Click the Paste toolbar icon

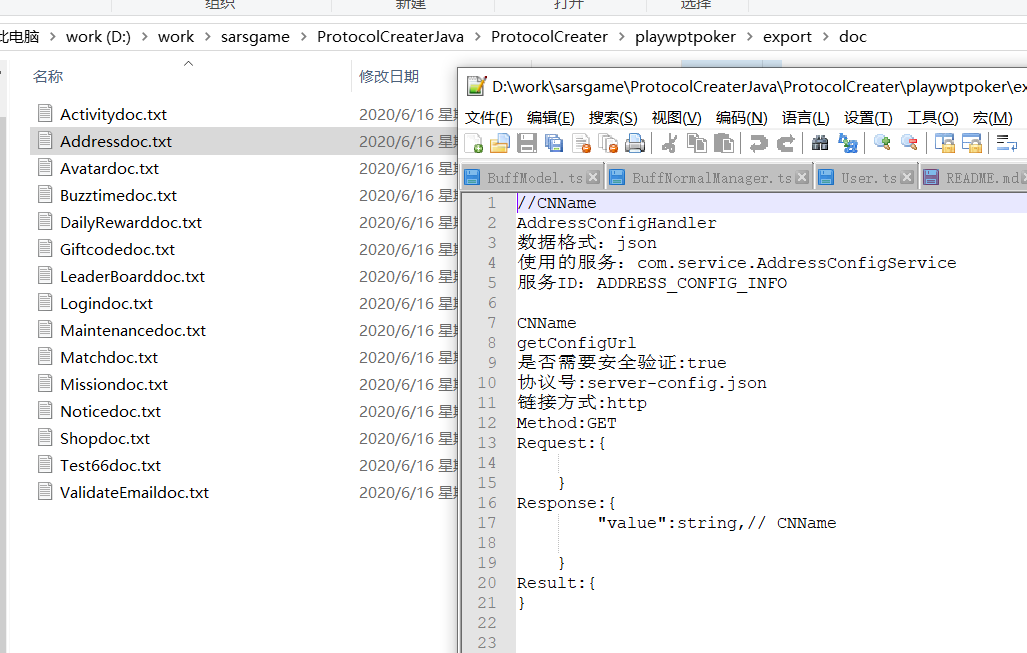tap(724, 143)
